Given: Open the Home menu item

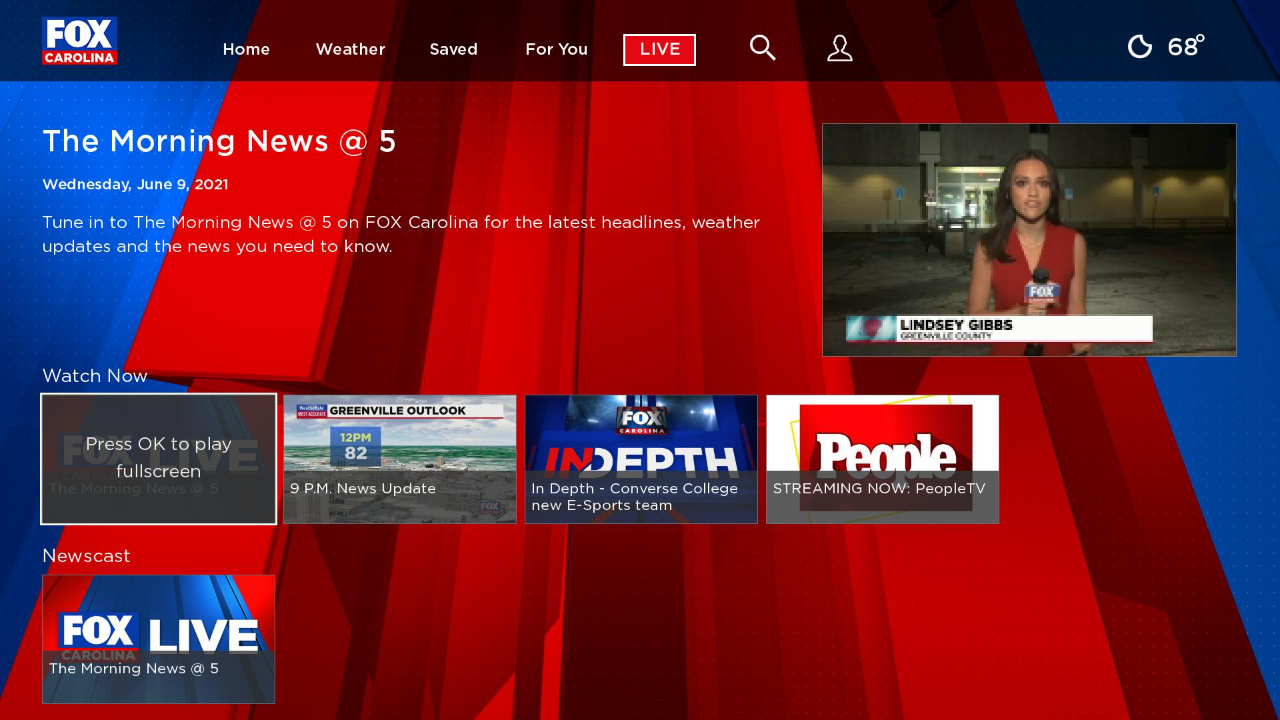Looking at the screenshot, I should point(246,49).
